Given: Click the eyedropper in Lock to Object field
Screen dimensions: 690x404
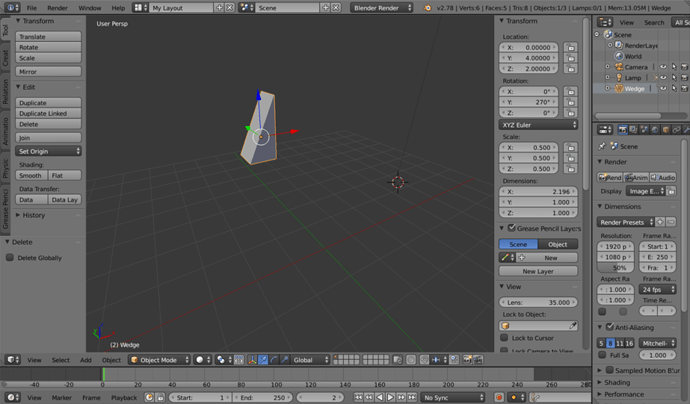Looking at the screenshot, I should [x=573, y=325].
